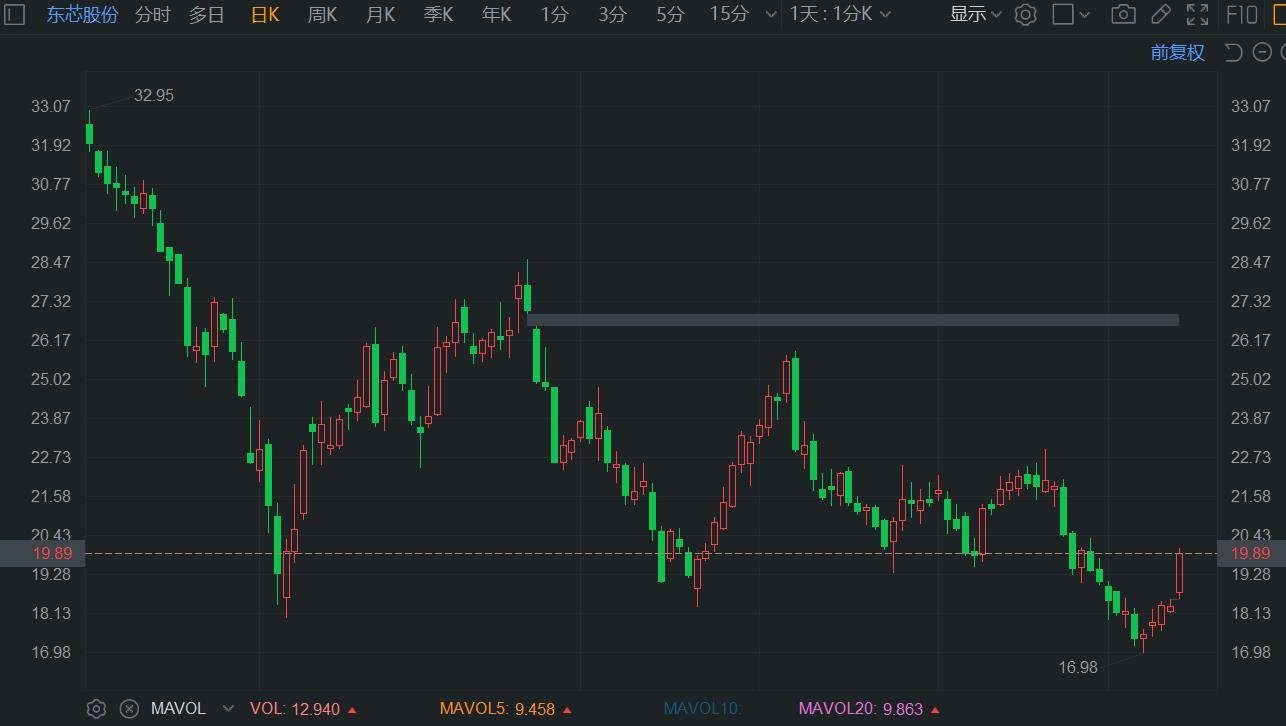The height and width of the screenshot is (726, 1286).
Task: Switch to 分时 intraday view
Action: click(x=152, y=14)
